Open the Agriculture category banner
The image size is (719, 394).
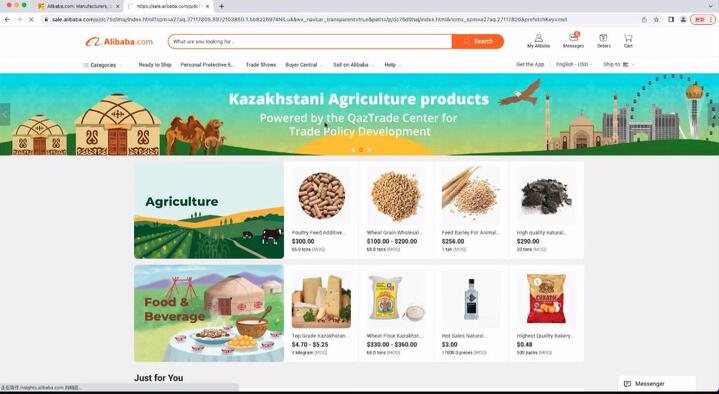209,210
